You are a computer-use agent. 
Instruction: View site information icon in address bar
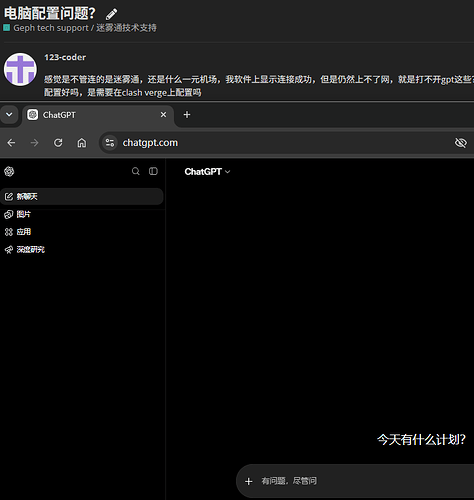click(110, 143)
